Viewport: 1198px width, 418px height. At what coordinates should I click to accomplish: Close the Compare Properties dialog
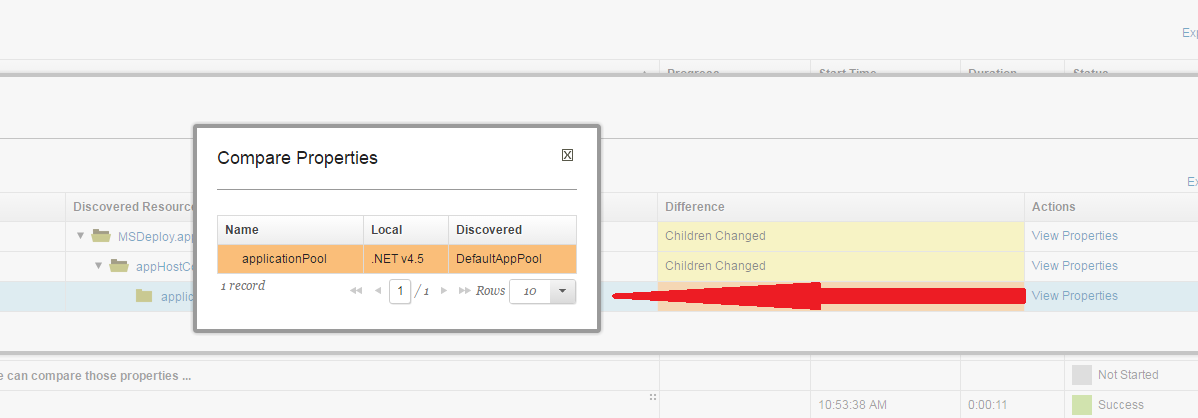(567, 155)
